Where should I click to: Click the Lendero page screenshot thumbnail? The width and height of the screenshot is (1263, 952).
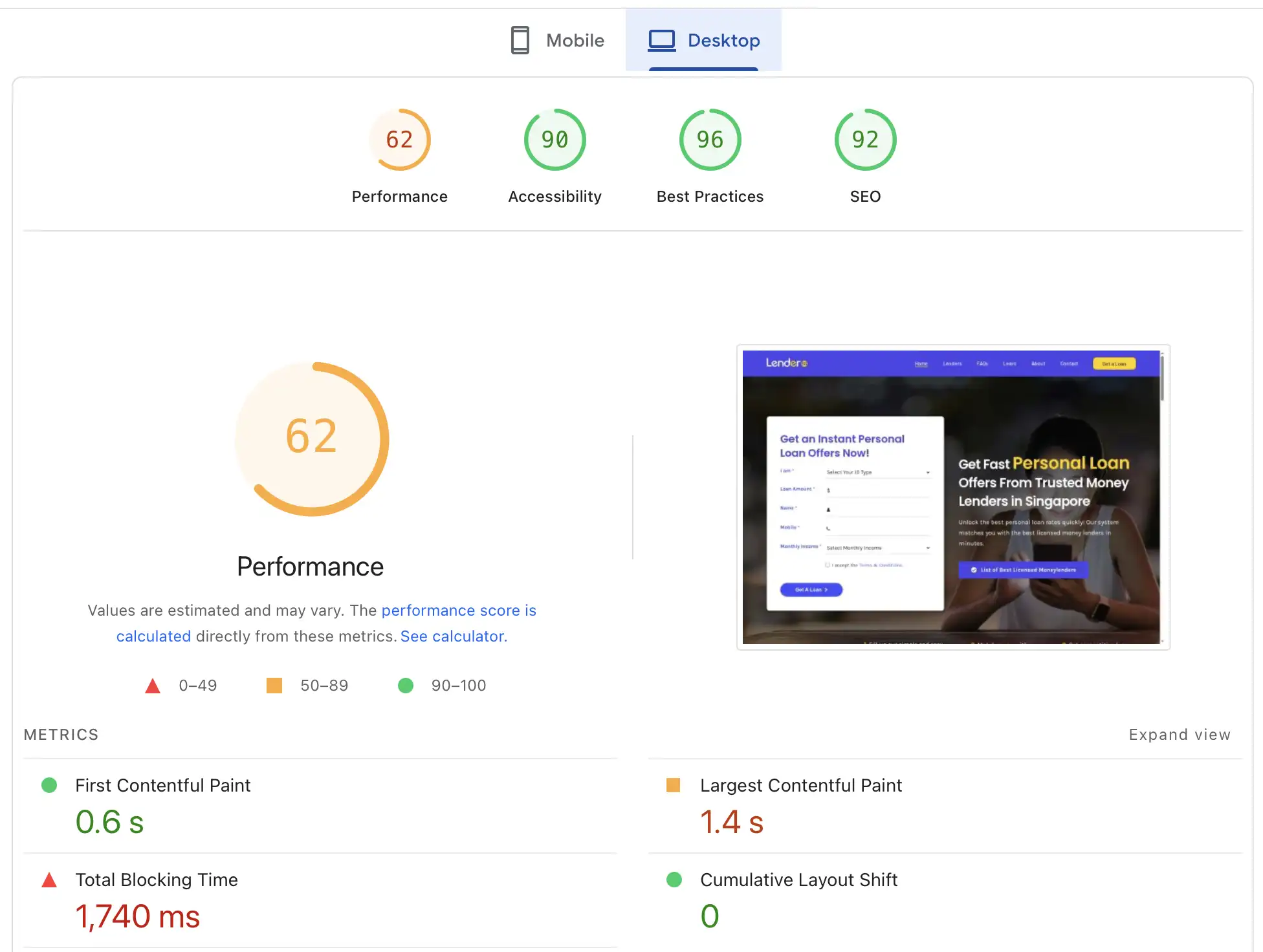coord(952,497)
